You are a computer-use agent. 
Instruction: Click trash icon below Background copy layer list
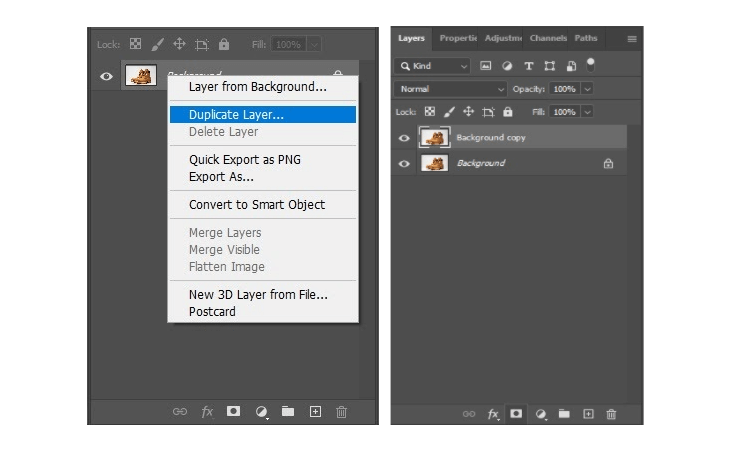(611, 413)
